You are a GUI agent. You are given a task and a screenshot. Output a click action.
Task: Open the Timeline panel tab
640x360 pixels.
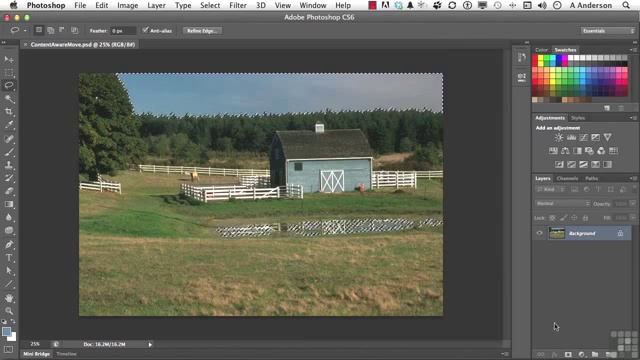[66, 354]
